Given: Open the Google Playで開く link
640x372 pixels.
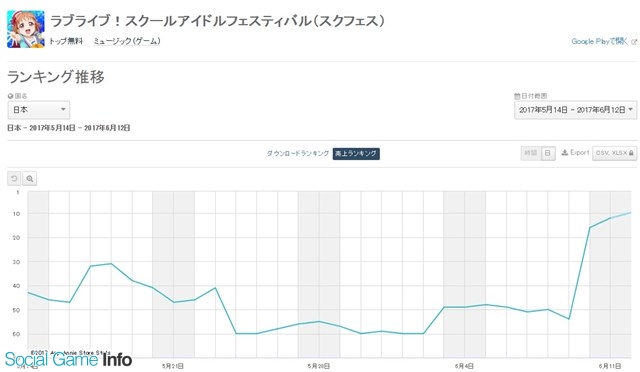Looking at the screenshot, I should coord(600,41).
